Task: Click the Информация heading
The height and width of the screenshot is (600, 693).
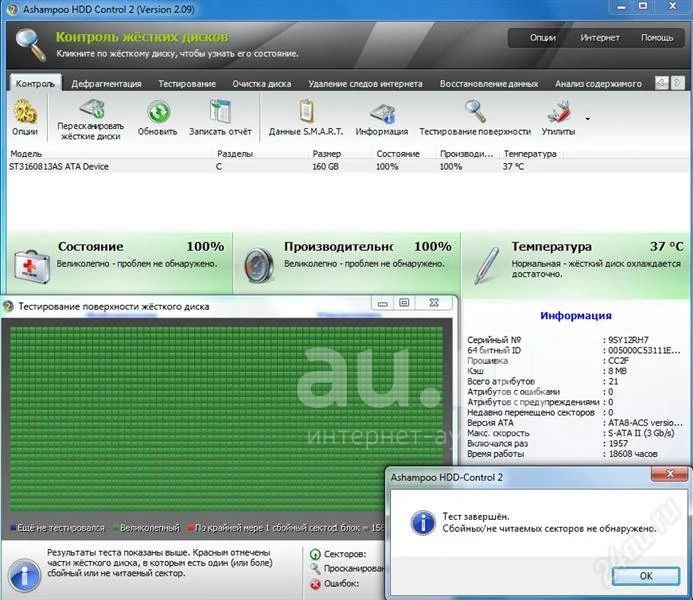Action: point(575,315)
